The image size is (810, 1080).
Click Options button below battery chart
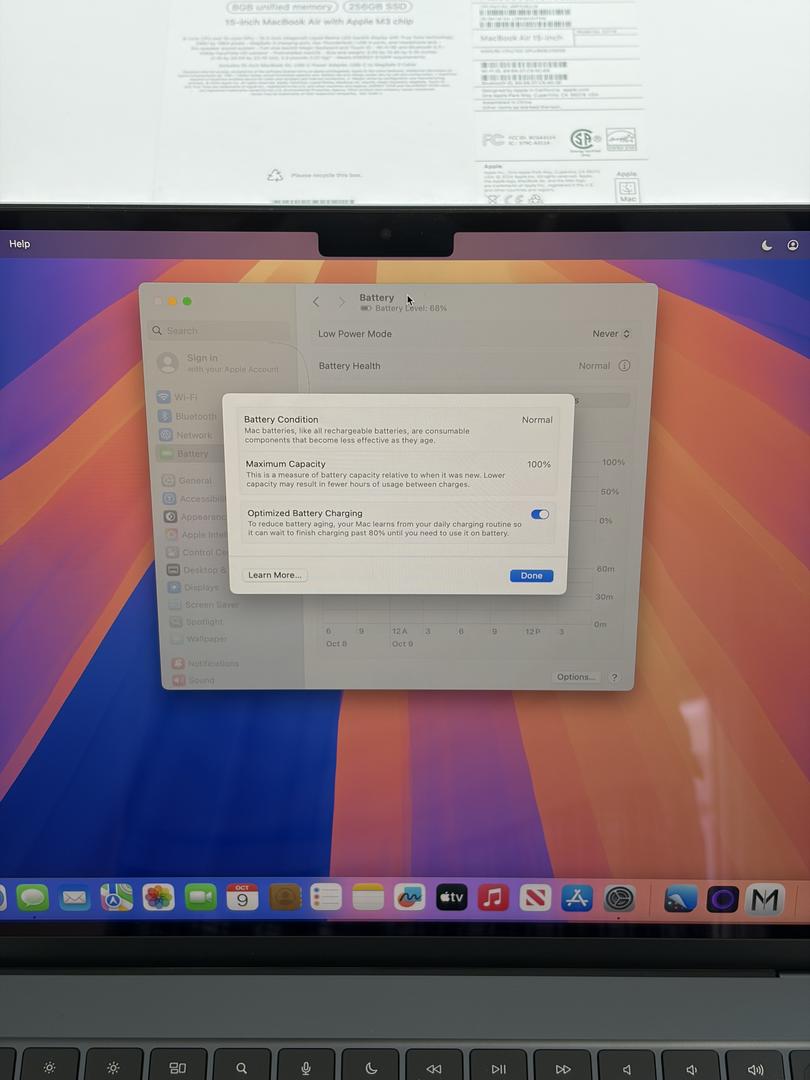click(576, 677)
